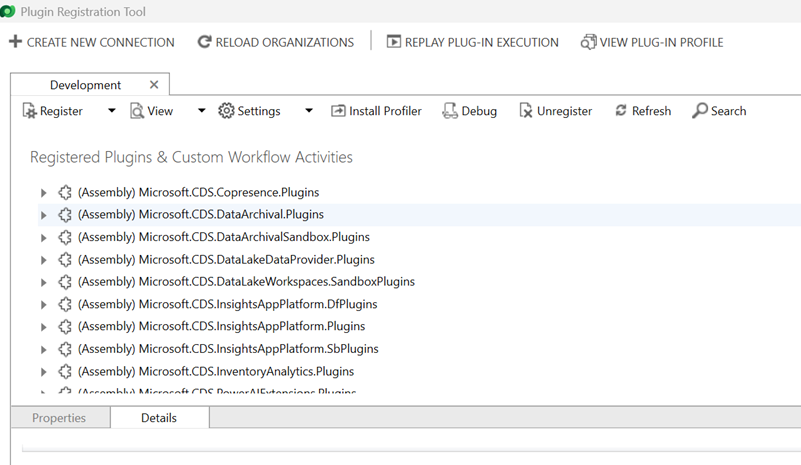
Task: Open the Properties tab
Action: pos(59,417)
